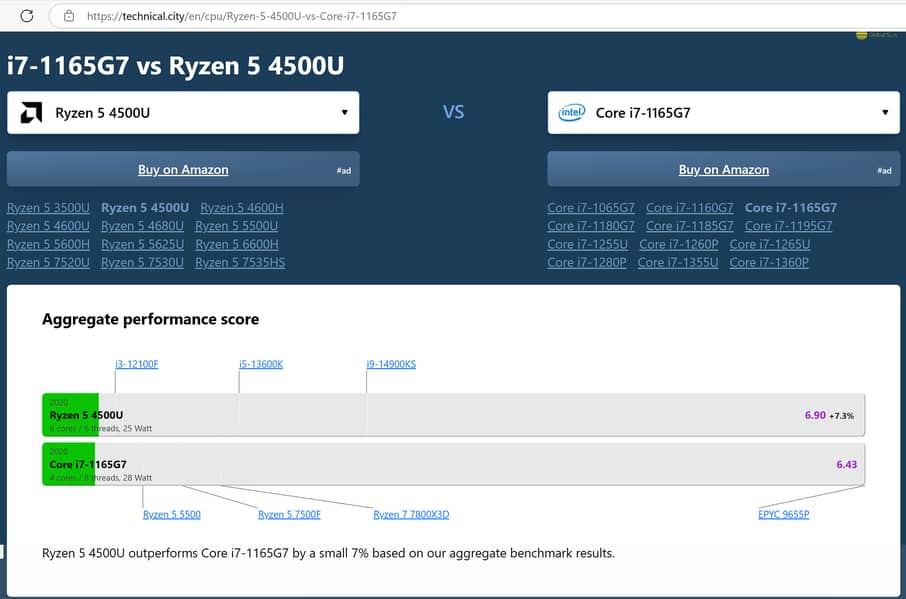Click the i3-12100F marker link
This screenshot has height=599, width=906.
pyautogui.click(x=137, y=364)
